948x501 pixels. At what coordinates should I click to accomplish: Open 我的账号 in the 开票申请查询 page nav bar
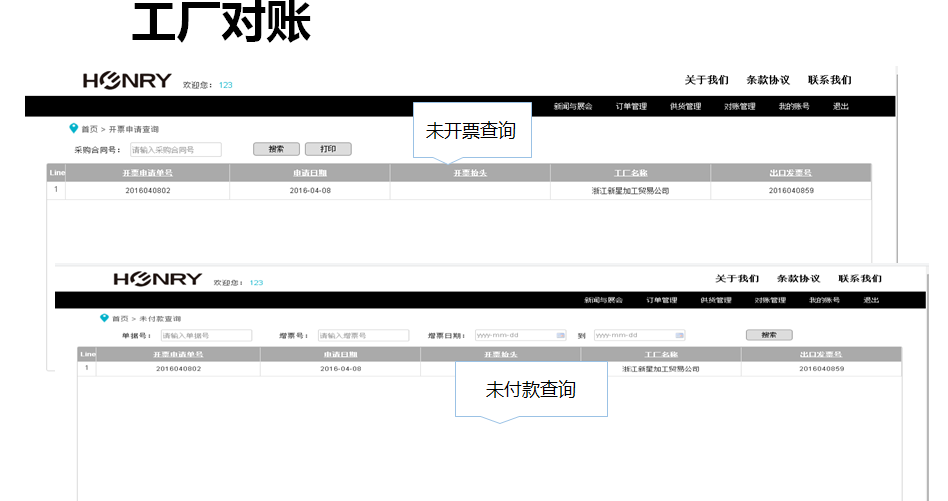tap(794, 106)
